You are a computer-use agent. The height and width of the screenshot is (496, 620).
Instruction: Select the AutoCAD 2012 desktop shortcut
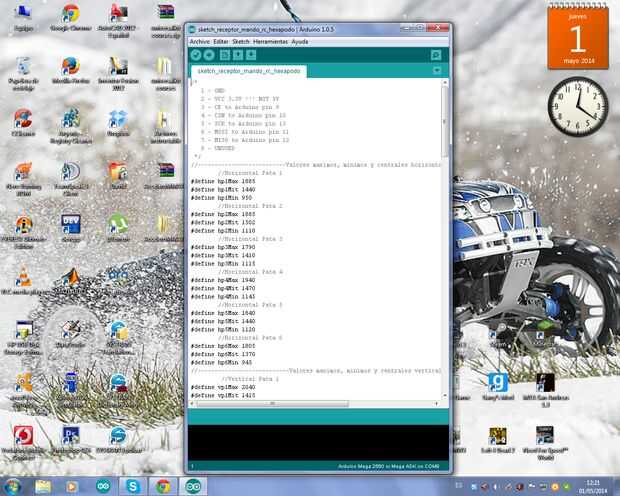coord(118,21)
